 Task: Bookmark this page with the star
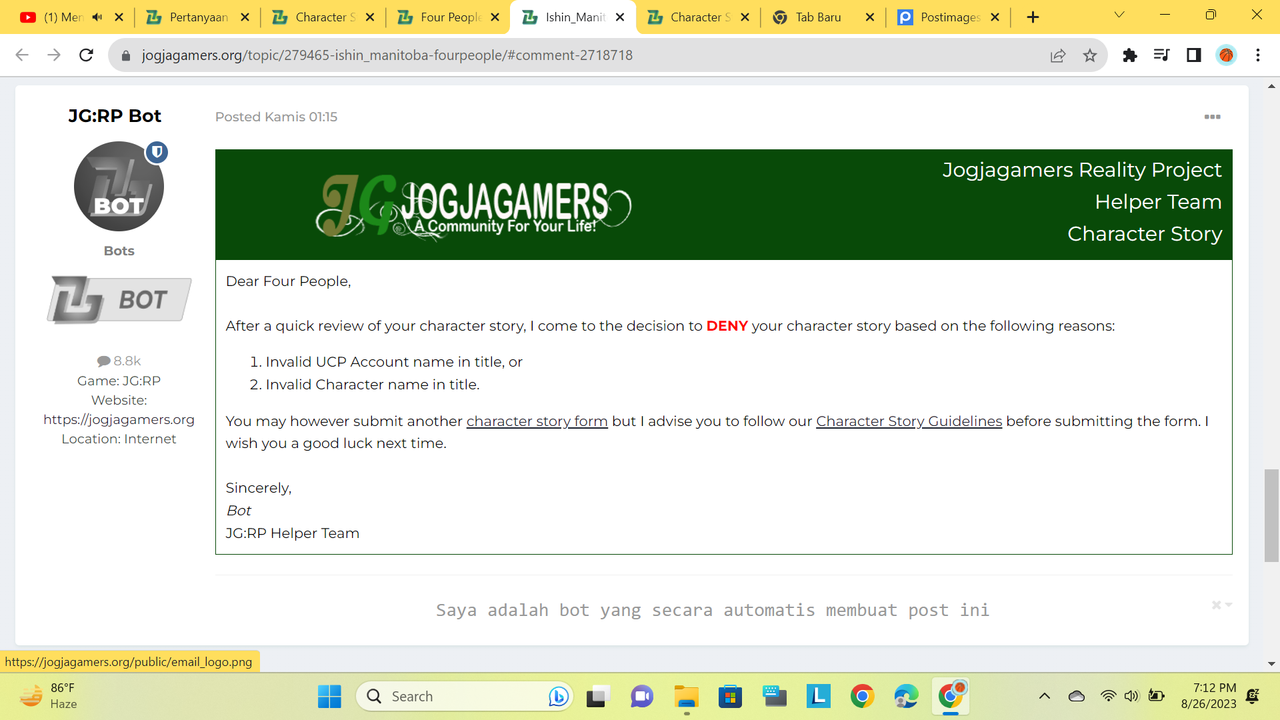click(x=1090, y=56)
